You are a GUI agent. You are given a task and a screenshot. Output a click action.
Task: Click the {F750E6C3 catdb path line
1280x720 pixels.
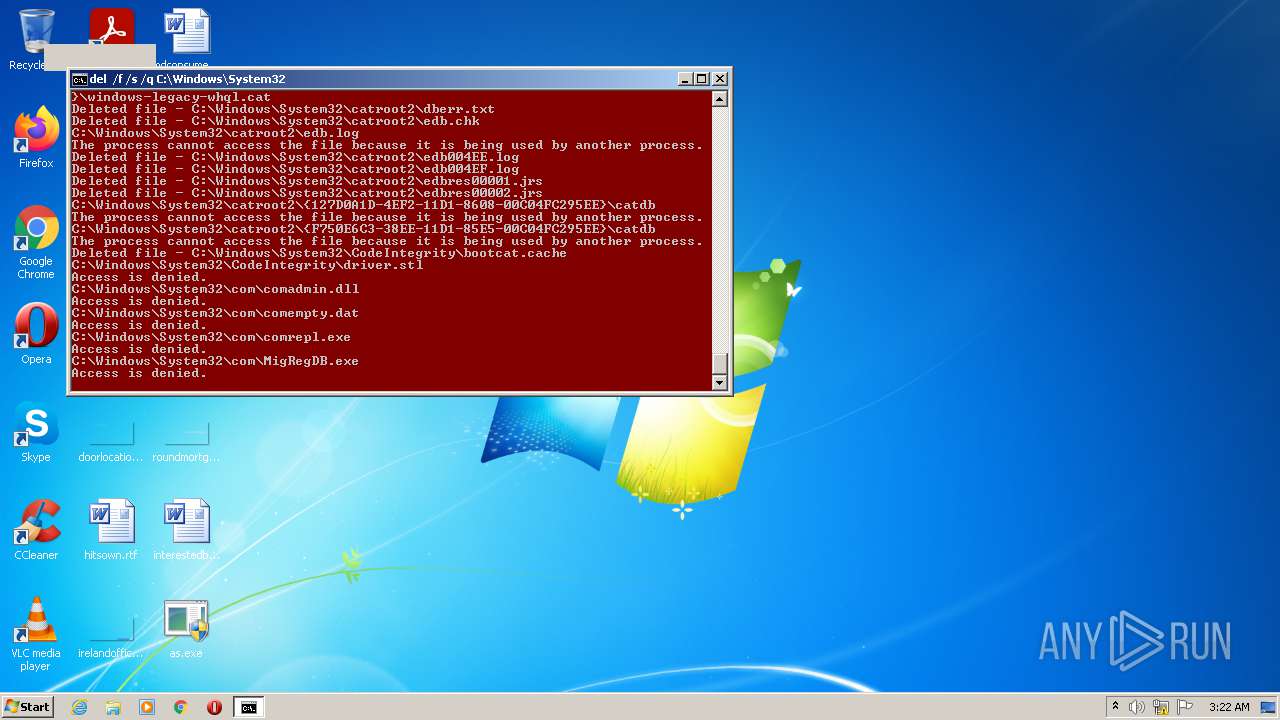363,229
